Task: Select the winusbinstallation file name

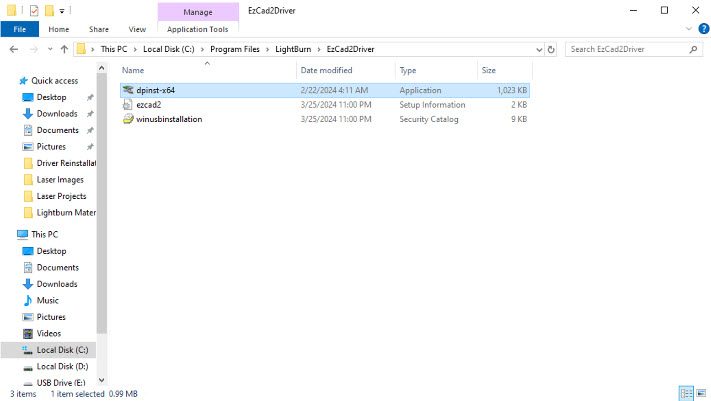Action: pos(169,119)
